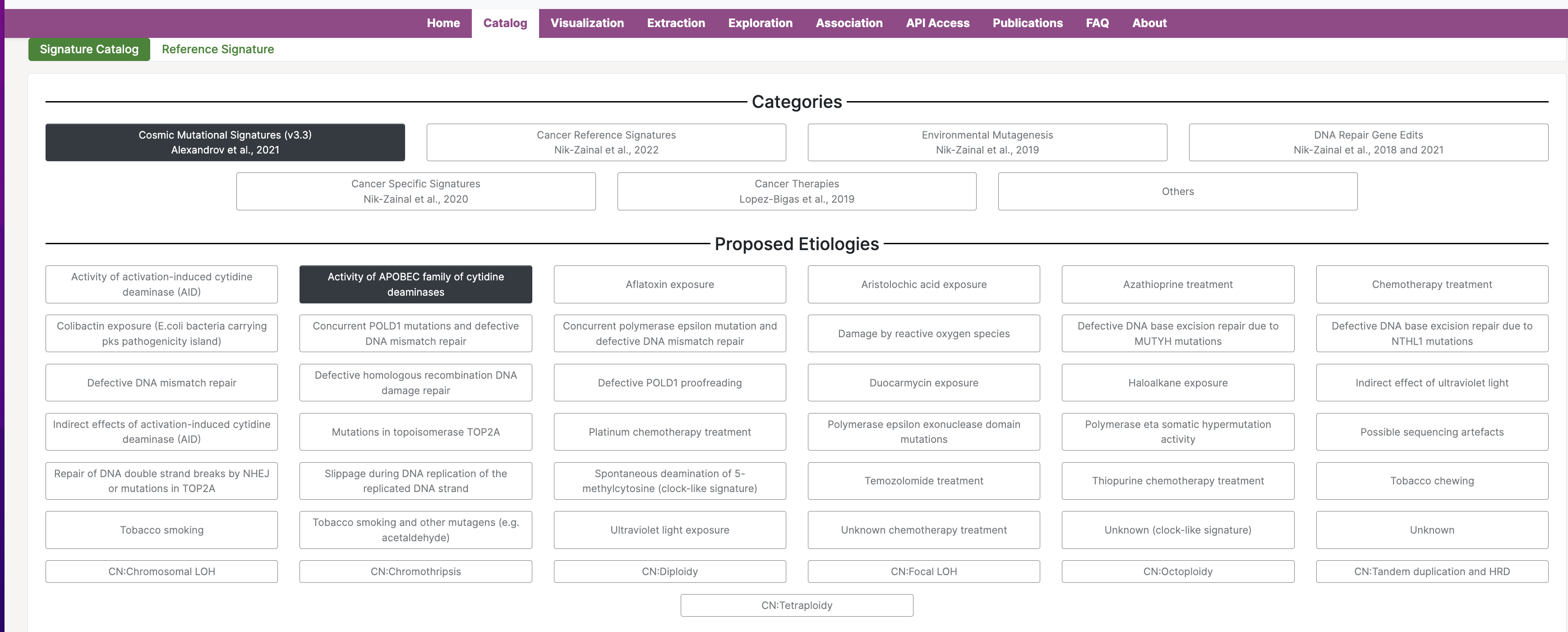Viewport: 1568px width, 632px height.
Task: Select Cancer Reference Signatures category
Action: [606, 143]
